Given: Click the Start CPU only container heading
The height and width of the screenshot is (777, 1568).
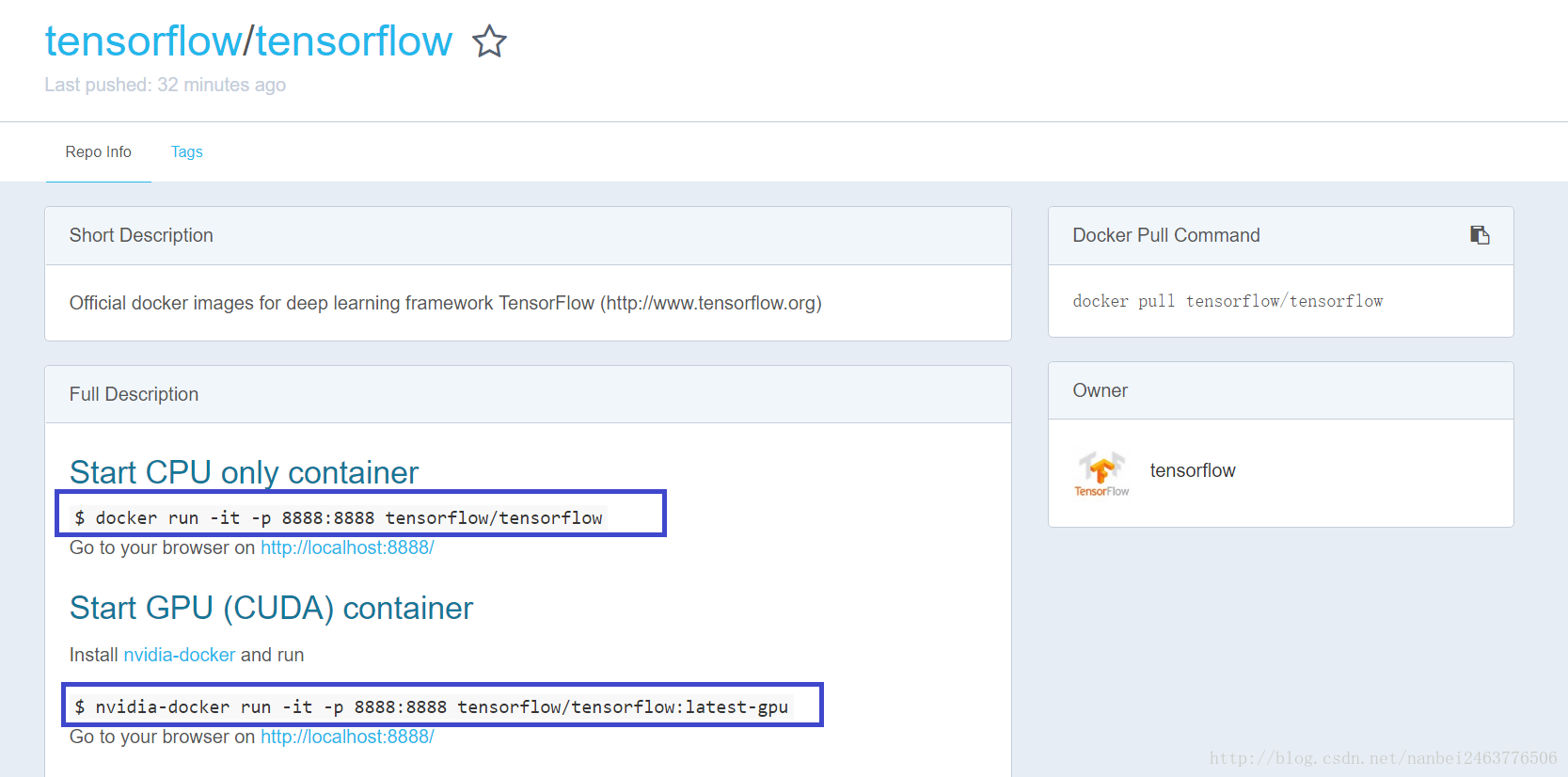Looking at the screenshot, I should click(245, 472).
